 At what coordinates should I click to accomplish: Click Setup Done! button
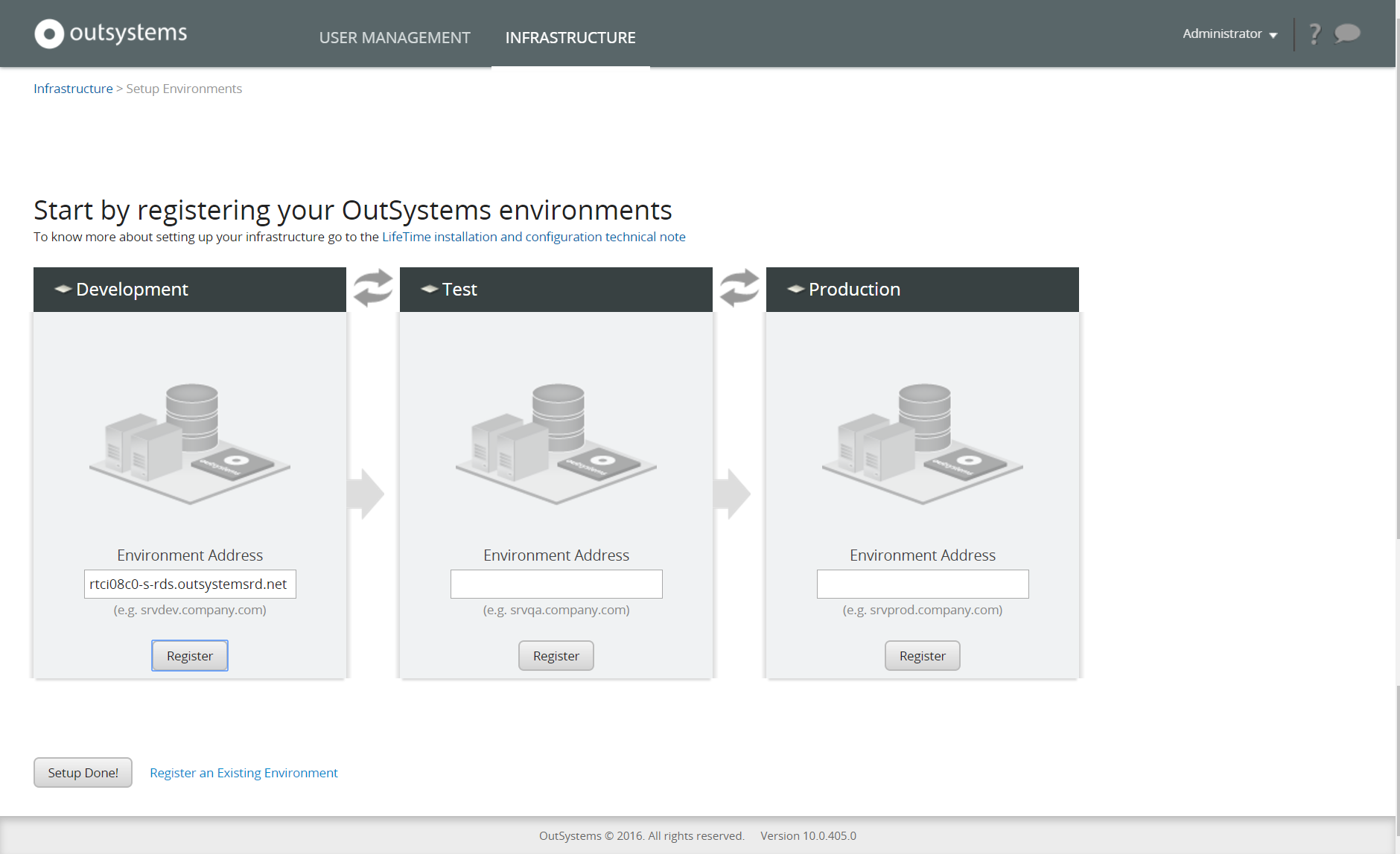(82, 772)
